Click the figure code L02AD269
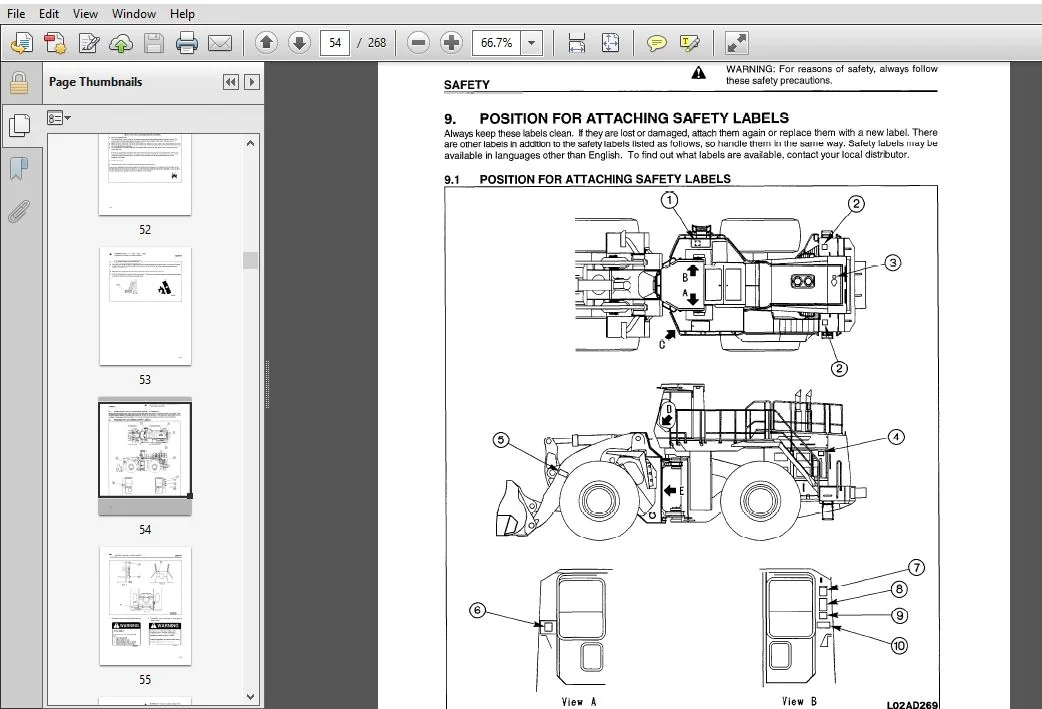This screenshot has height=709, width=1042. point(912,704)
